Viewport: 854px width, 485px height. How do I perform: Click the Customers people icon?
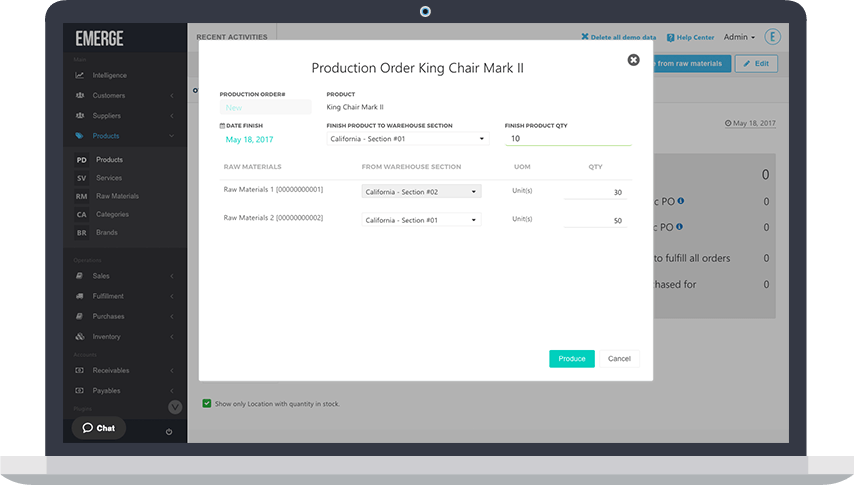coord(80,96)
